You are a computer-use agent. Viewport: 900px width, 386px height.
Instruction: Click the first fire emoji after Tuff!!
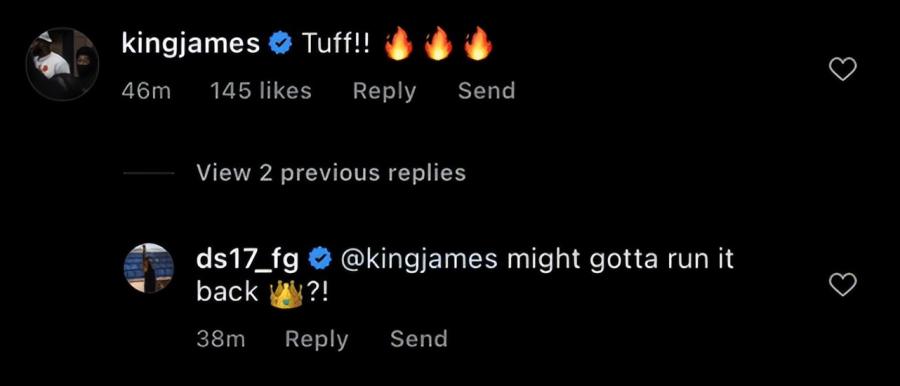coord(399,44)
